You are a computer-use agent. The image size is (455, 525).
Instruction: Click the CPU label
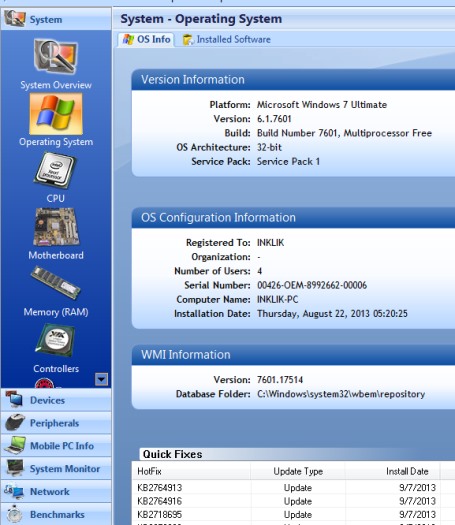[x=56, y=198]
